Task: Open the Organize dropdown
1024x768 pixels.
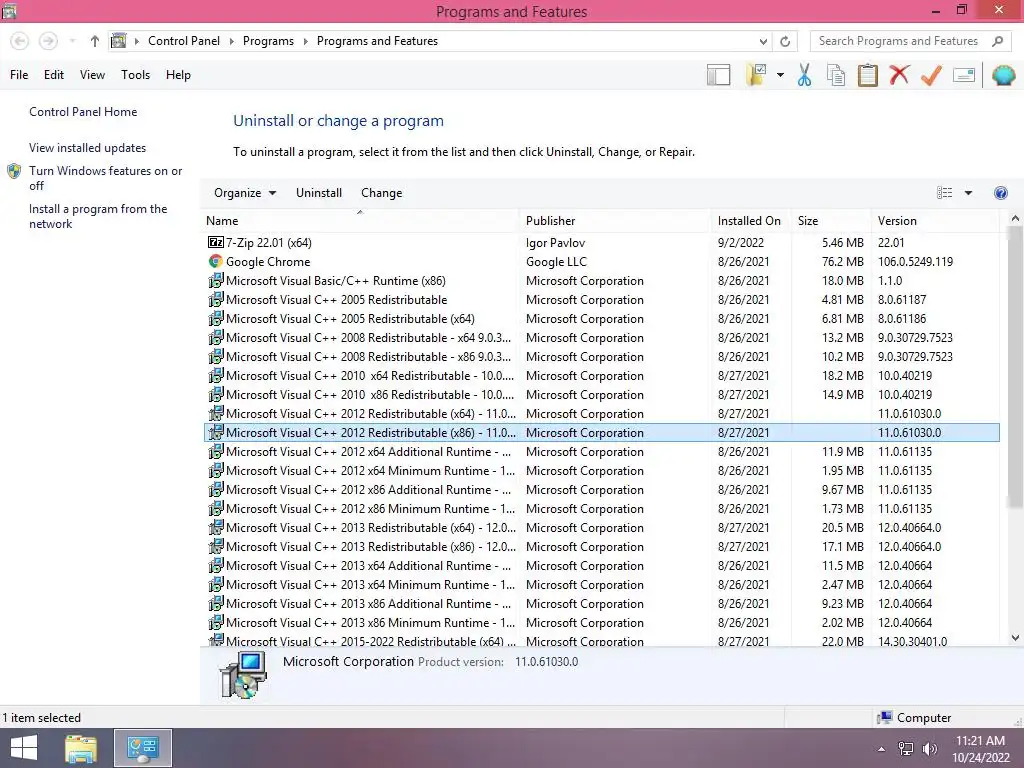Action: click(x=245, y=193)
